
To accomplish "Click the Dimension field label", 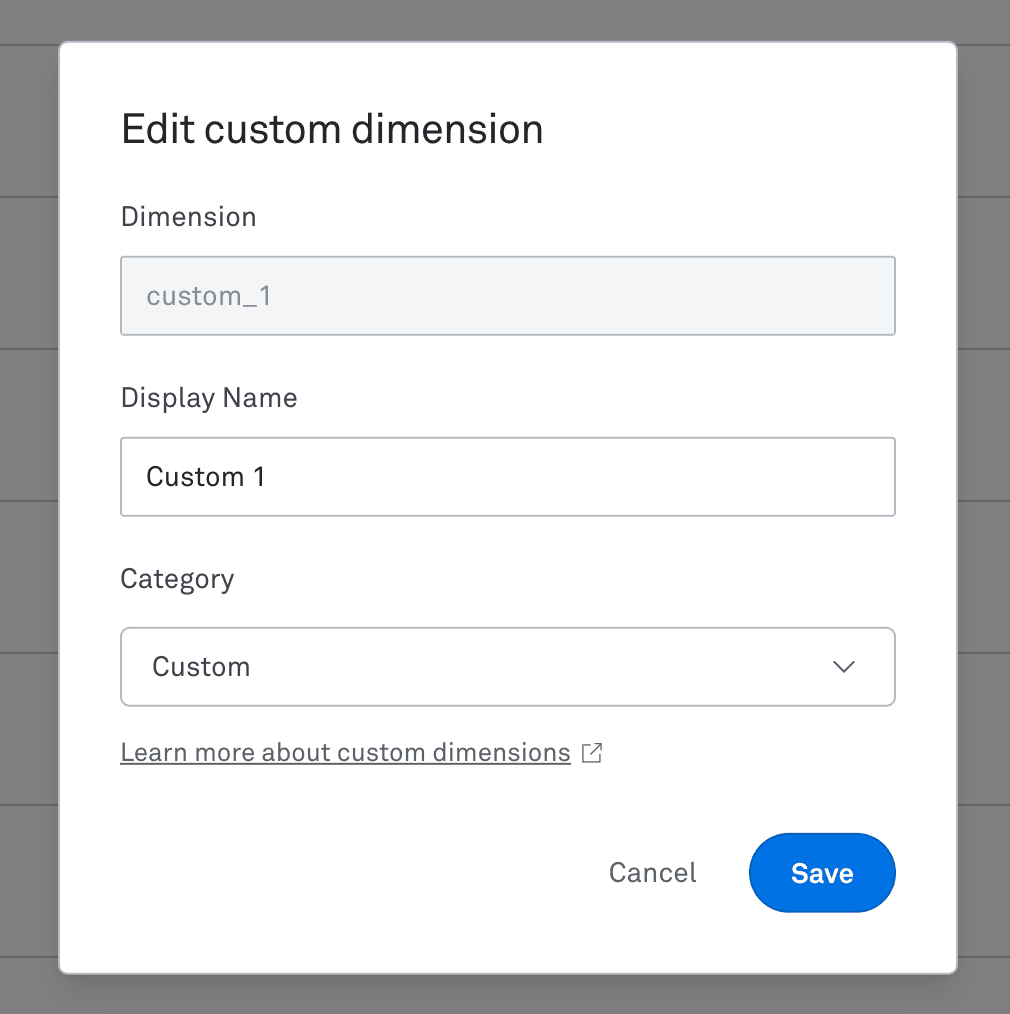I will (x=188, y=216).
